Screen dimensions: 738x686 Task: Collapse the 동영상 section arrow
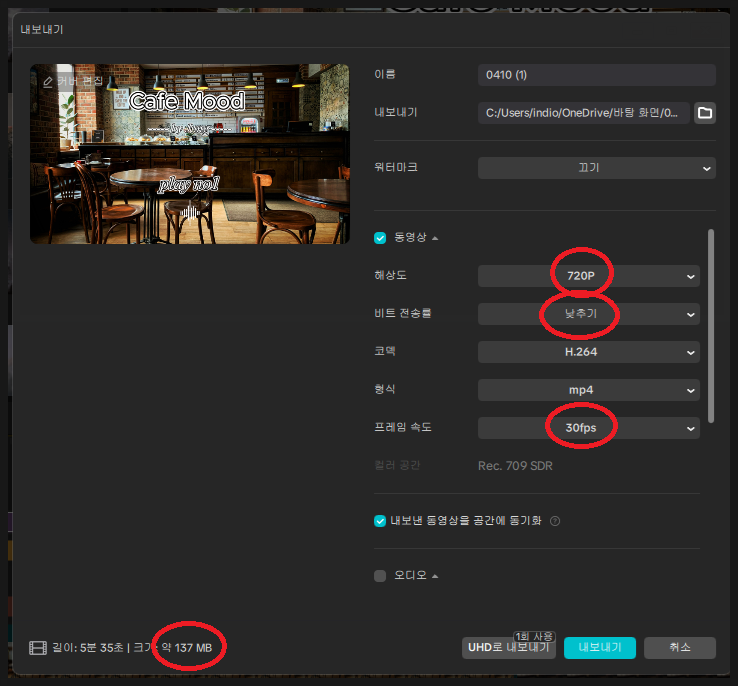pos(435,238)
